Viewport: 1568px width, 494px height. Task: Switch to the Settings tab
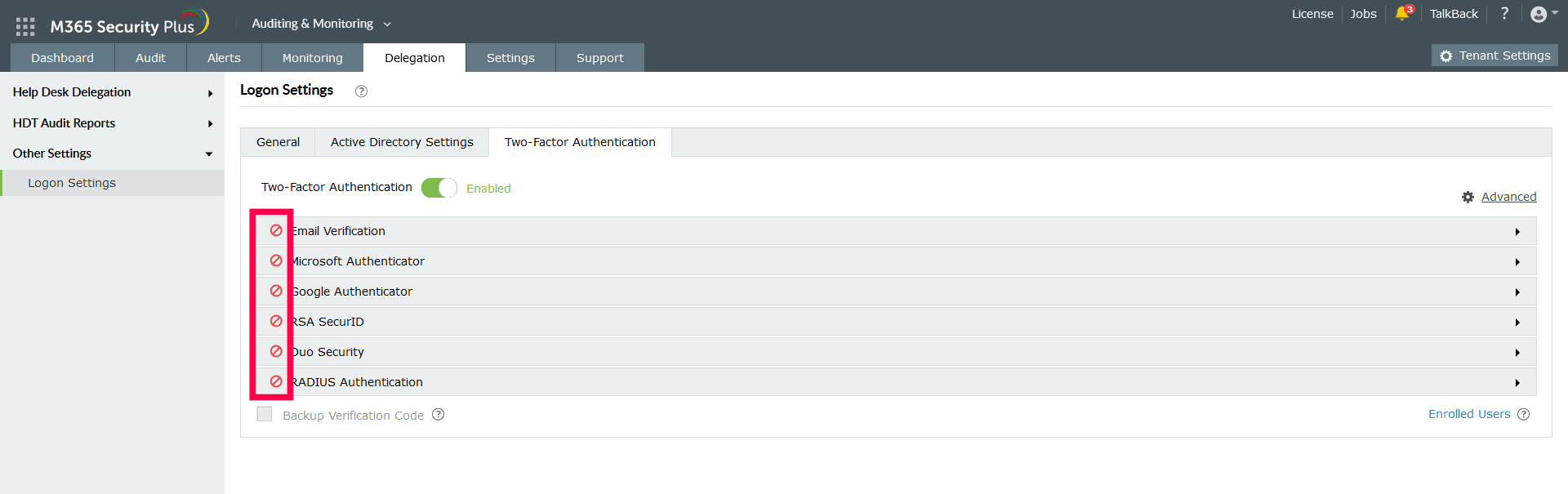[x=510, y=58]
